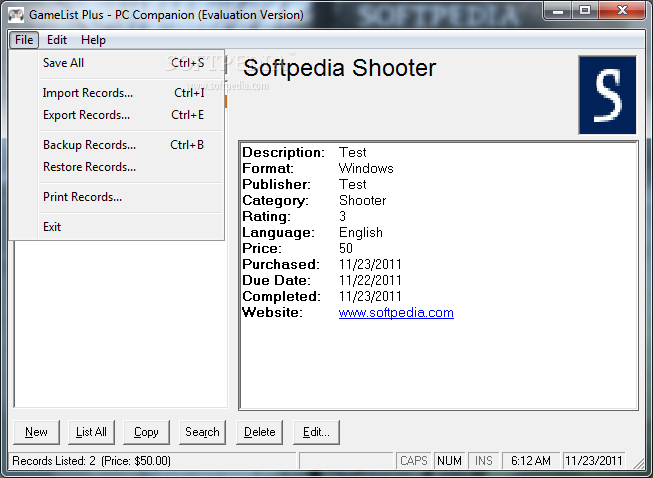
Task: Click the Purchased label
Action: pyautogui.click(x=281, y=264)
